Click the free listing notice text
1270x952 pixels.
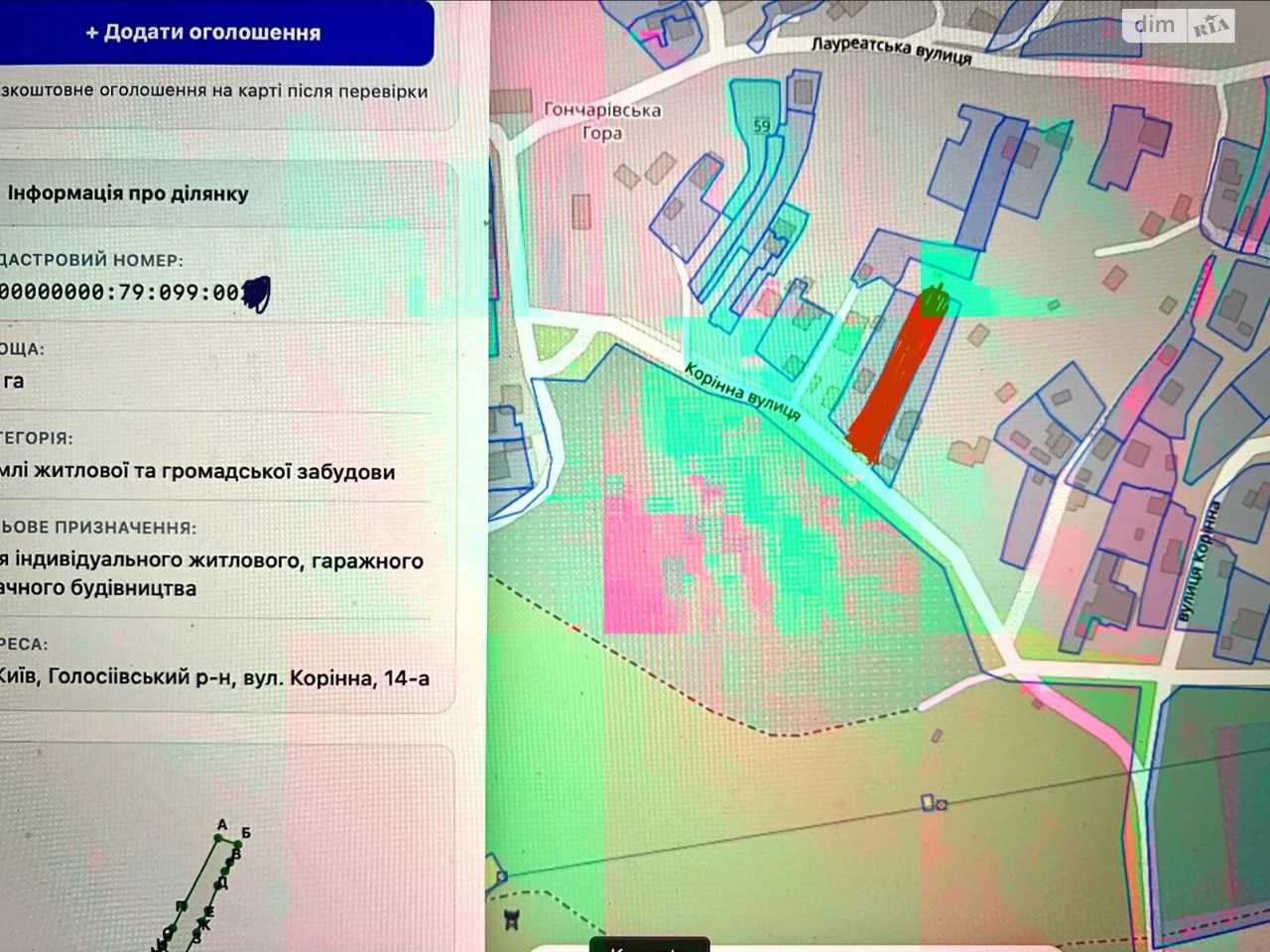coord(214,91)
